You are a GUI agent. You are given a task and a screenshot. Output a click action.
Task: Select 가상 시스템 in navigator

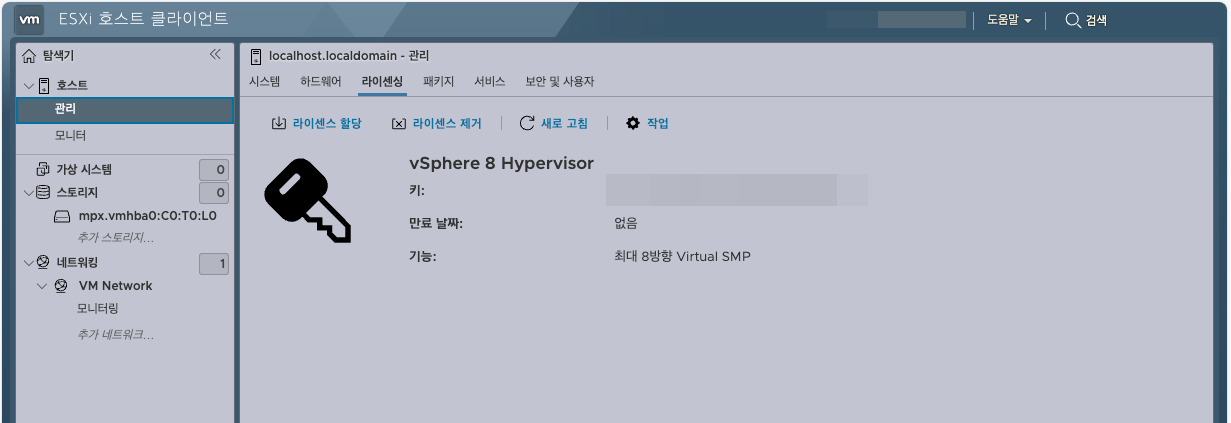pos(84,169)
